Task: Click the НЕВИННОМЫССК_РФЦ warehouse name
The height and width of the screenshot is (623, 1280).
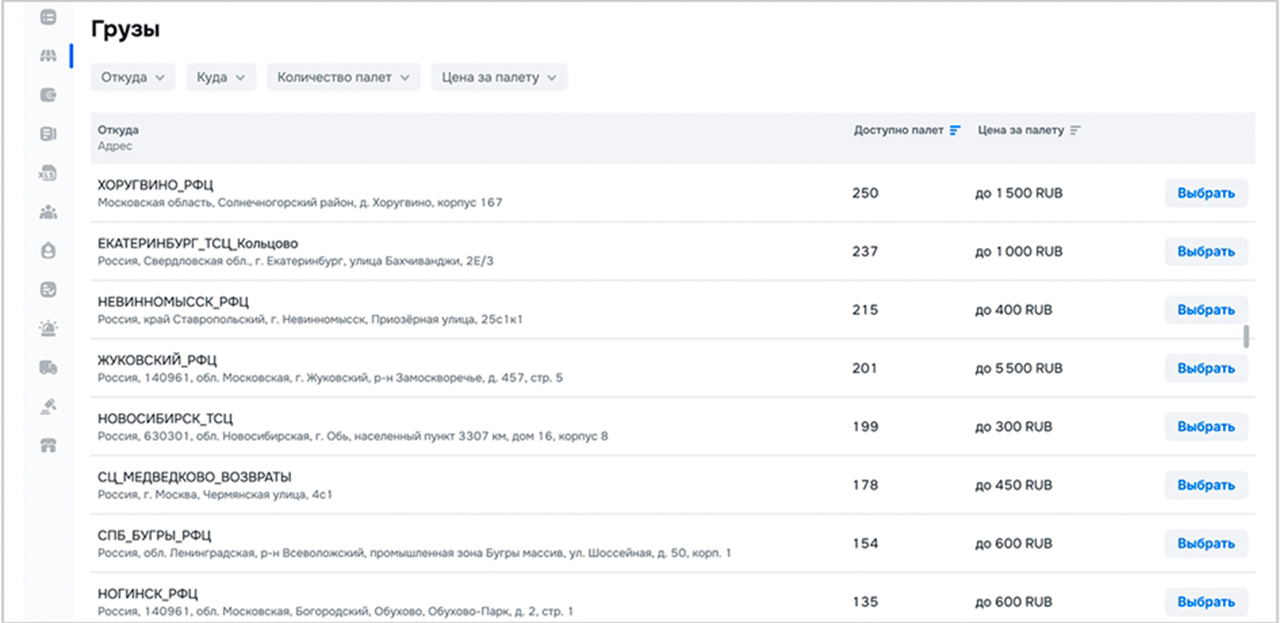Action: [x=173, y=302]
